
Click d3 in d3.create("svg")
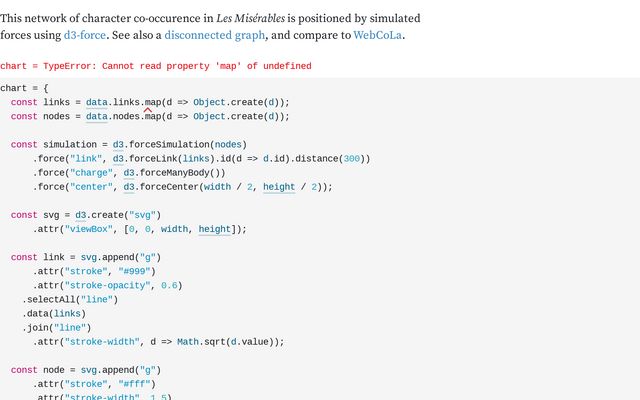click(81, 214)
